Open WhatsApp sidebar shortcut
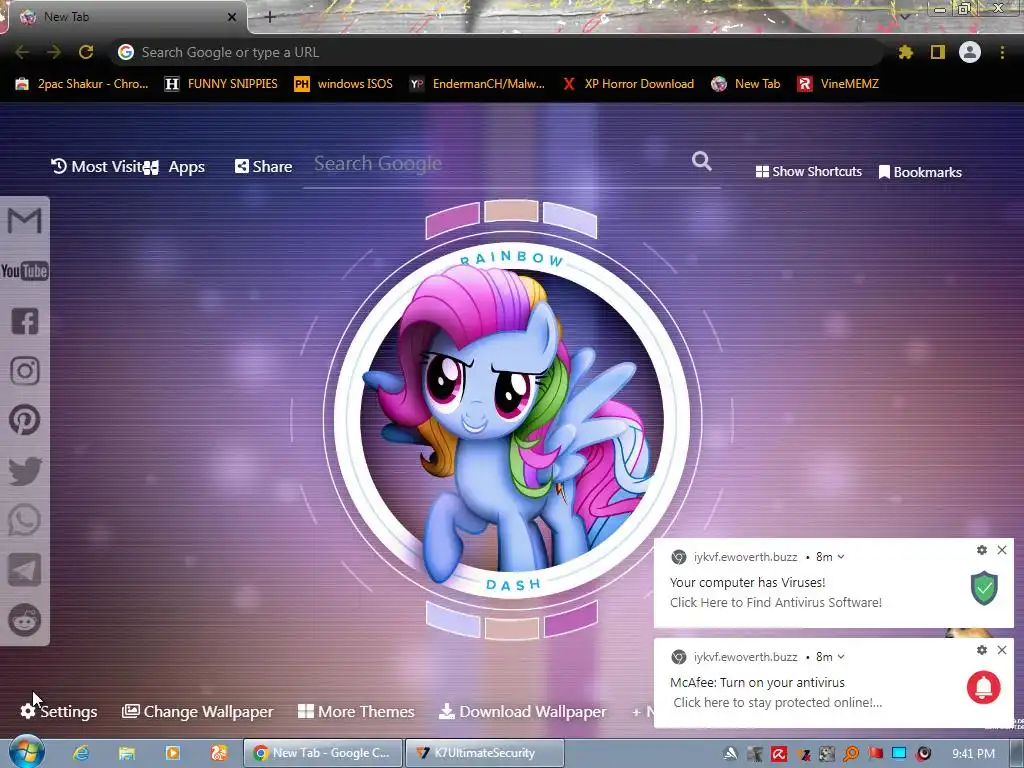 tap(25, 520)
